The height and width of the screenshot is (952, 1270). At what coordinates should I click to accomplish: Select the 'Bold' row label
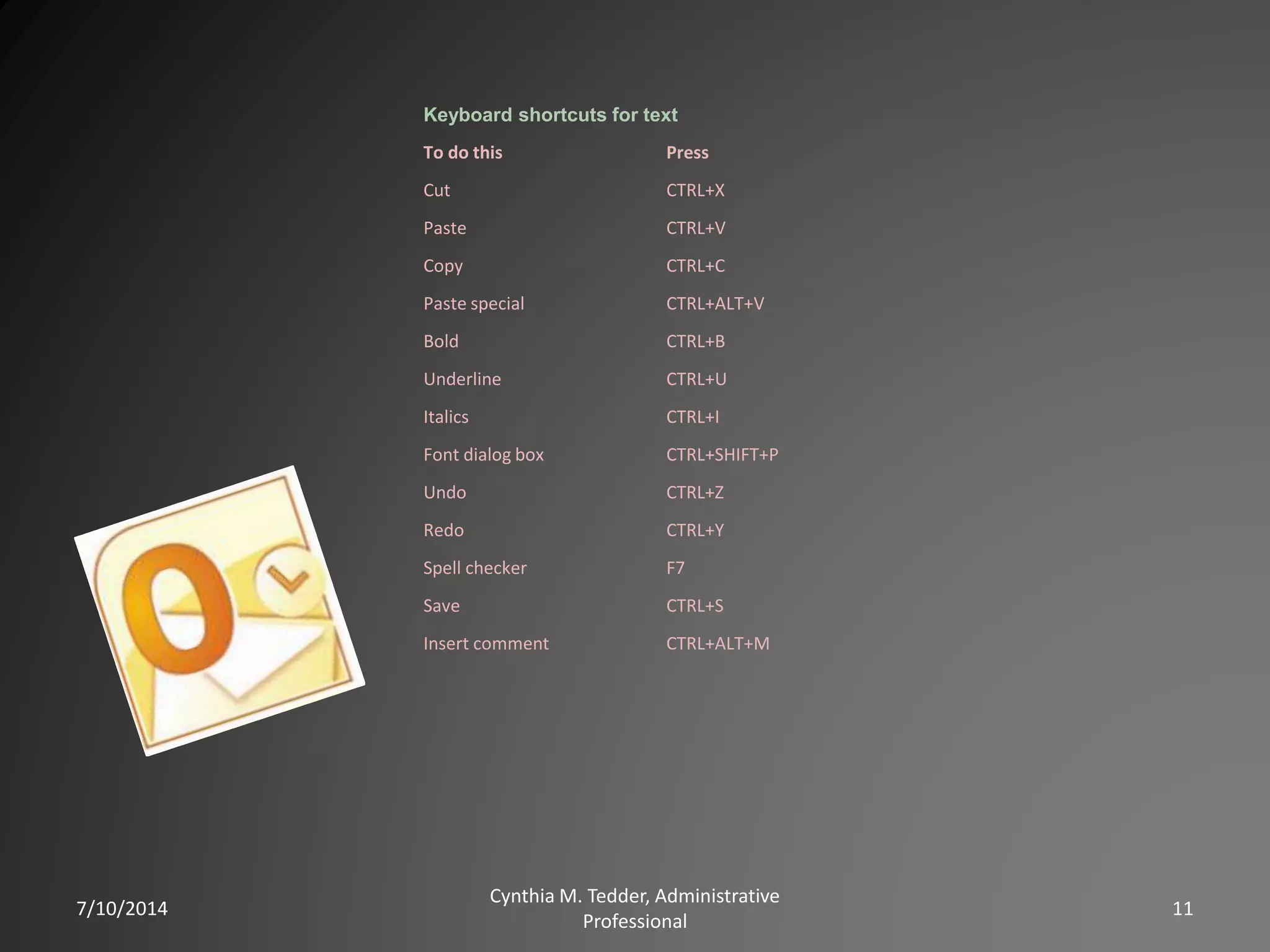(x=441, y=342)
